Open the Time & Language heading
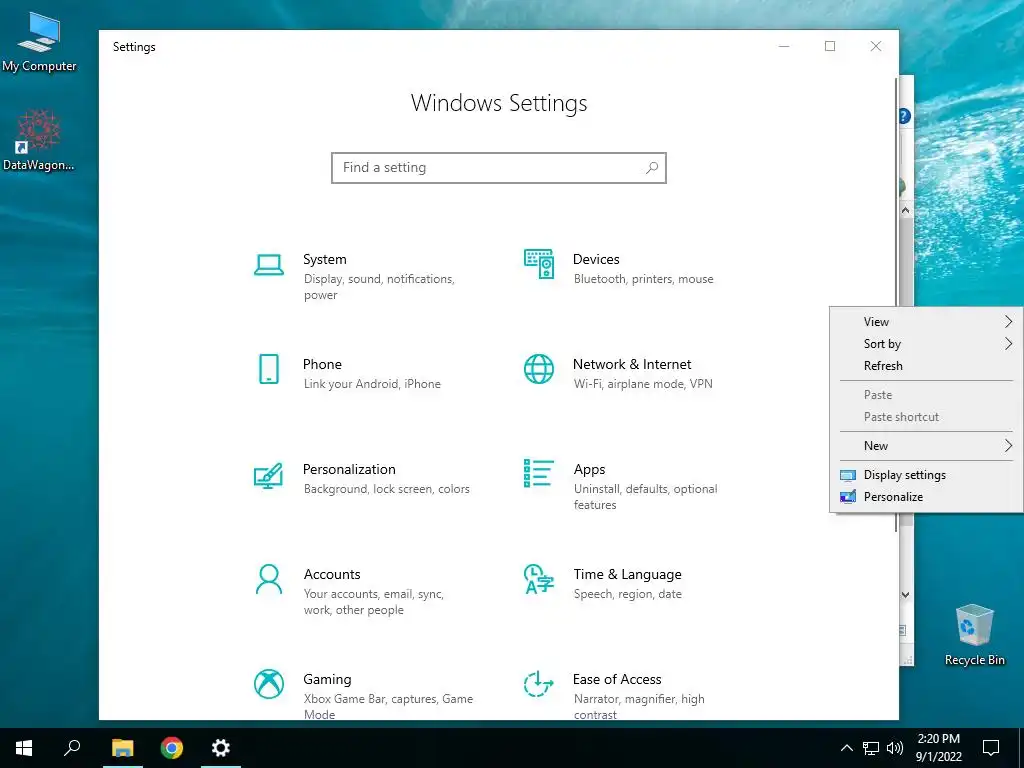The width and height of the screenshot is (1024, 768). pyautogui.click(x=628, y=574)
